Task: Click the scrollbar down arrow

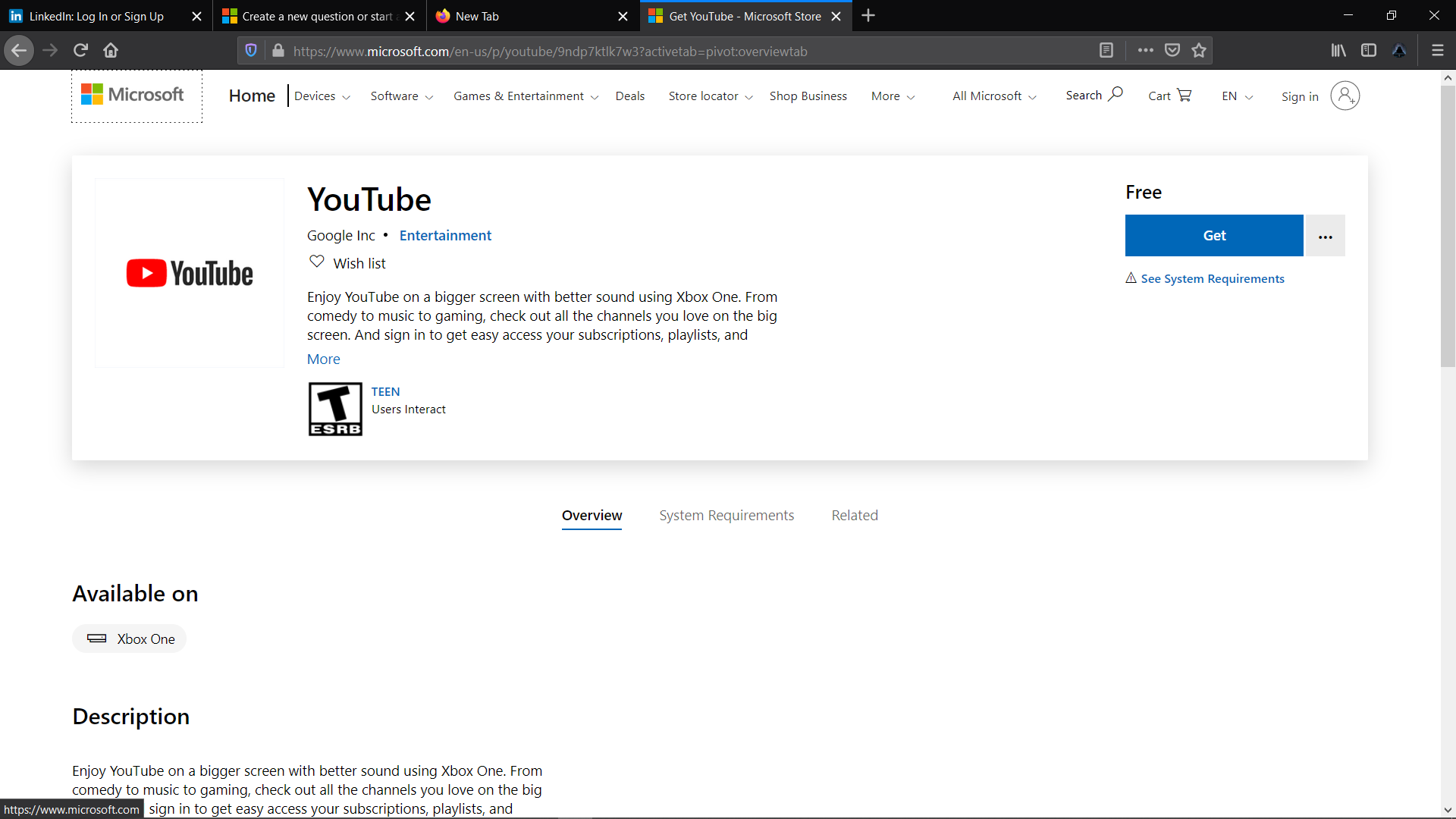Action: point(1448,811)
